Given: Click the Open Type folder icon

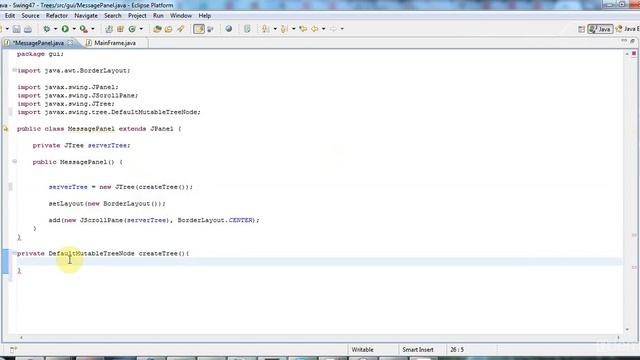Looking at the screenshot, I should click(x=157, y=29).
